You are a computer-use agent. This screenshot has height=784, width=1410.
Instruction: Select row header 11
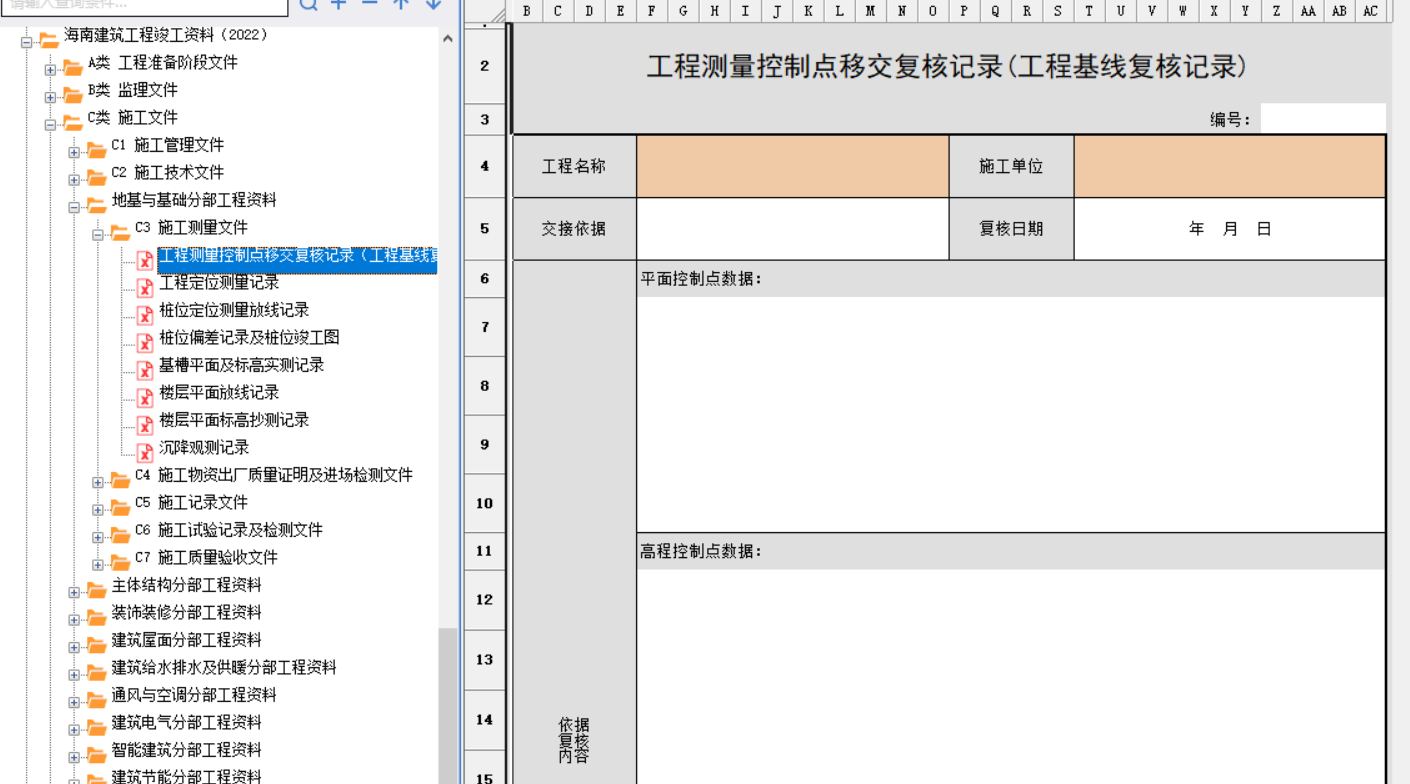(x=485, y=551)
